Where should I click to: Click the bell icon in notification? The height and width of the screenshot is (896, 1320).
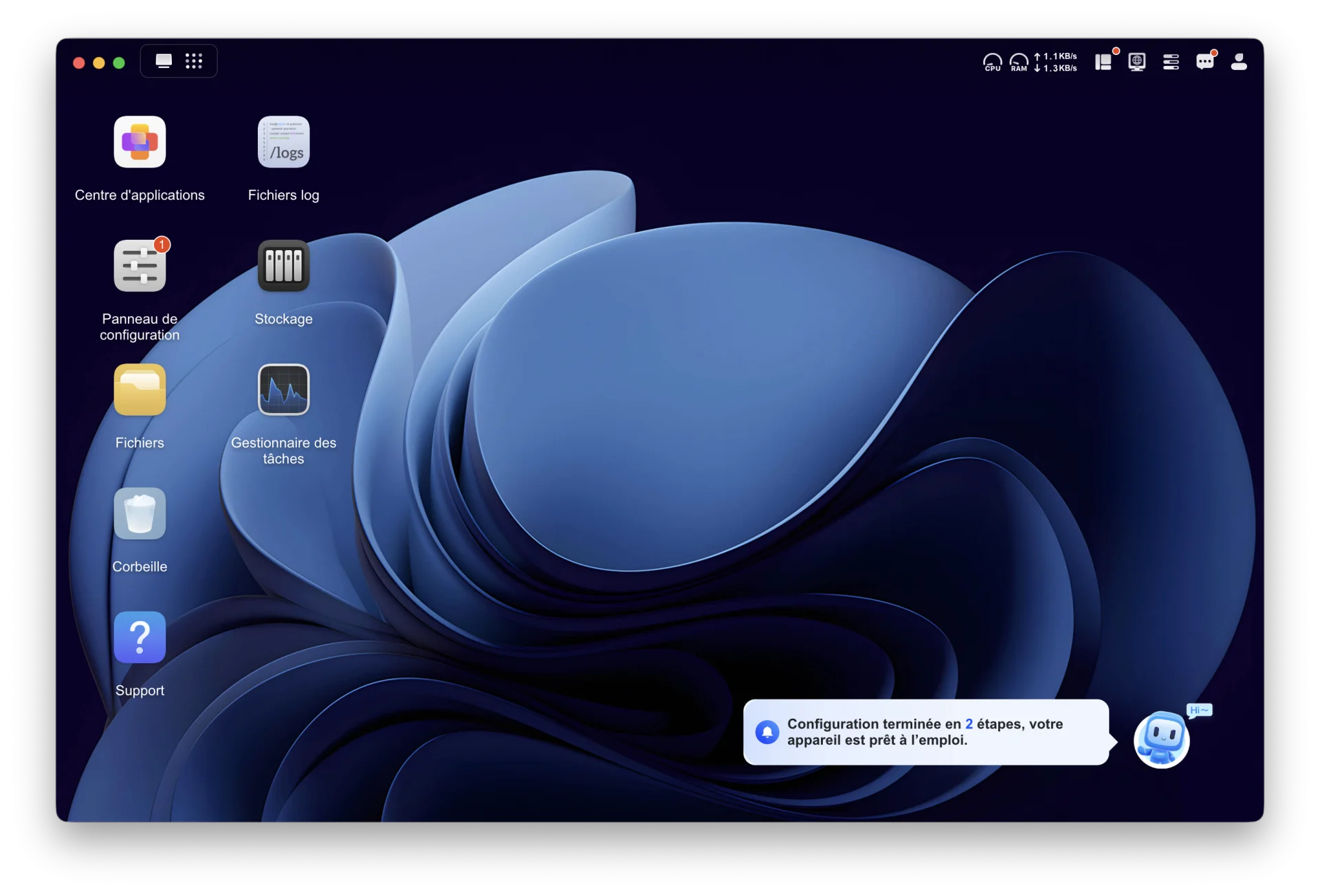tap(767, 732)
